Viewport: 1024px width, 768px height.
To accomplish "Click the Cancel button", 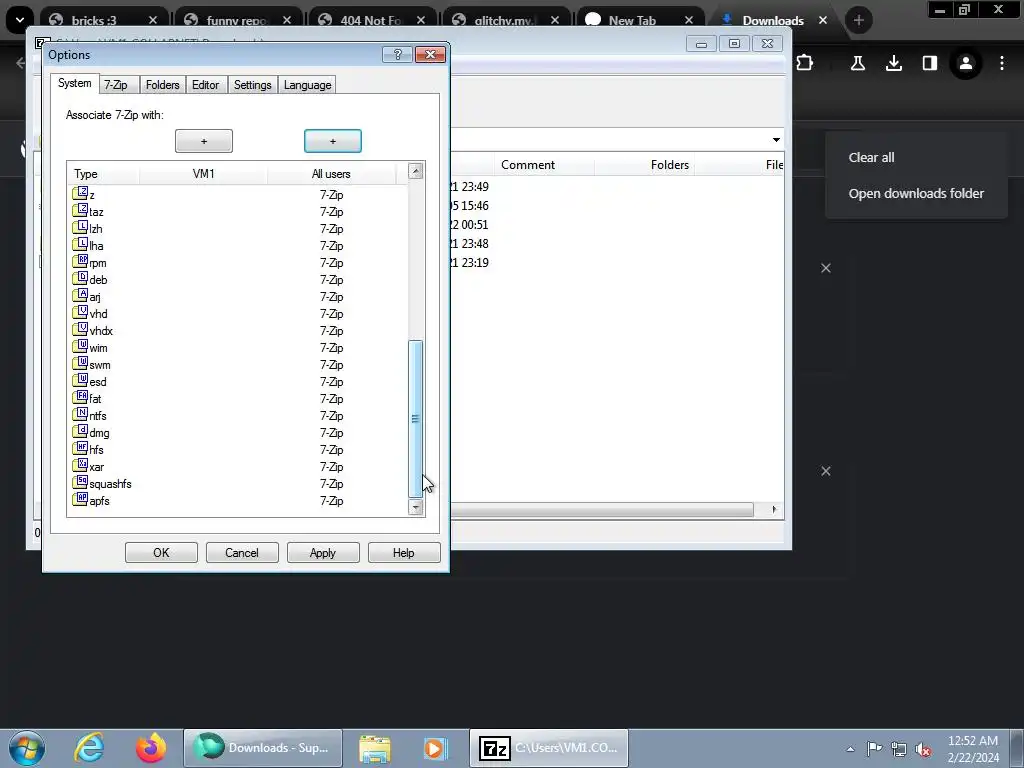I will pos(242,552).
